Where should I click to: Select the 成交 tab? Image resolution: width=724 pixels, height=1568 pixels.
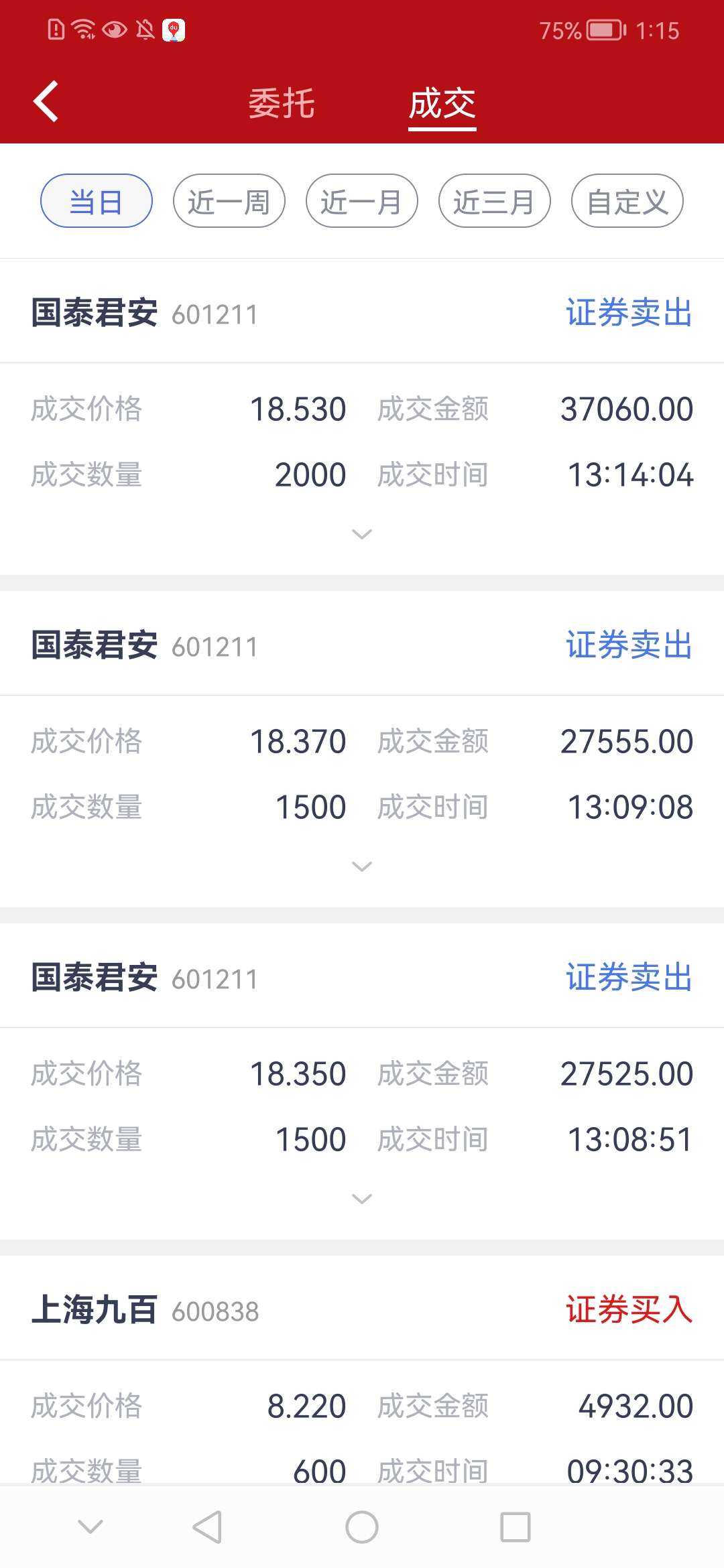(x=442, y=104)
